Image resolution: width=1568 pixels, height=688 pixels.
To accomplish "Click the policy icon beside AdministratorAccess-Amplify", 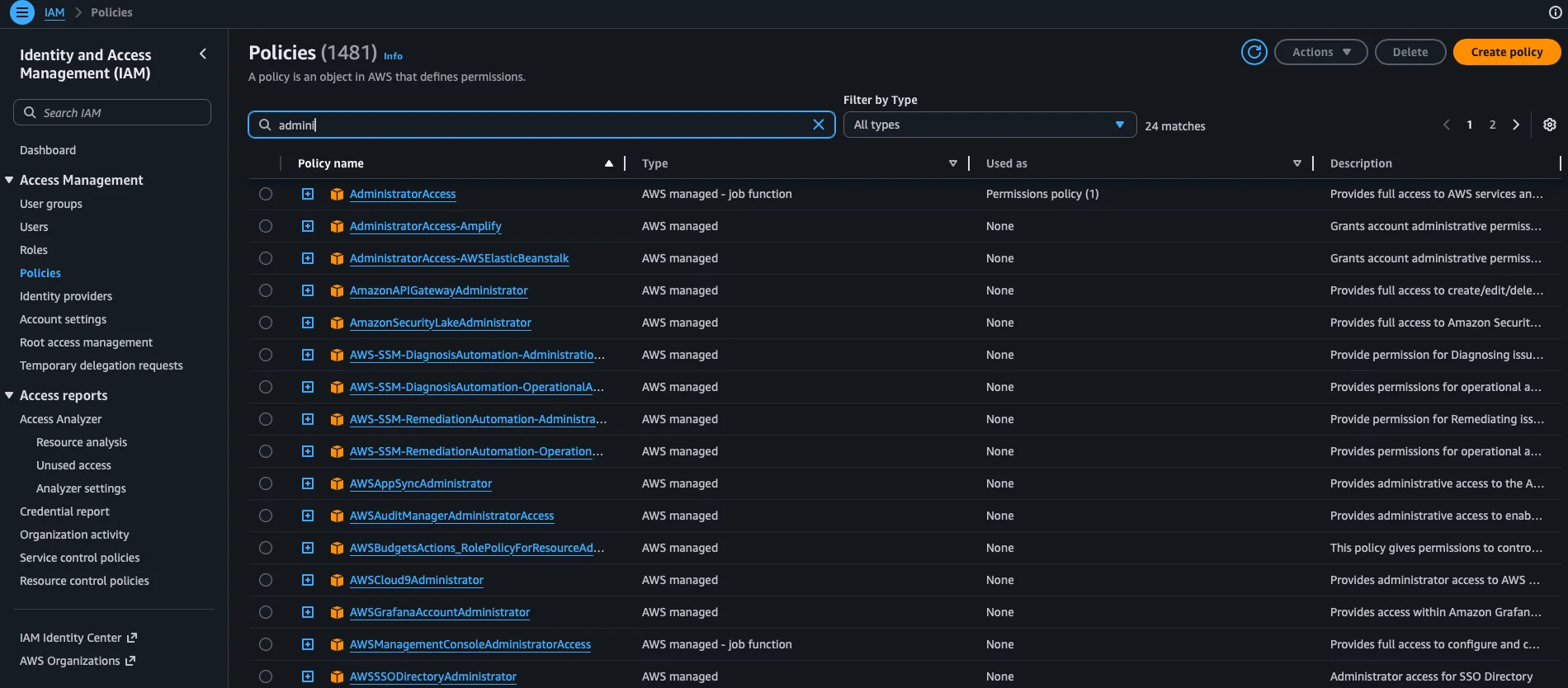I will 337,227.
